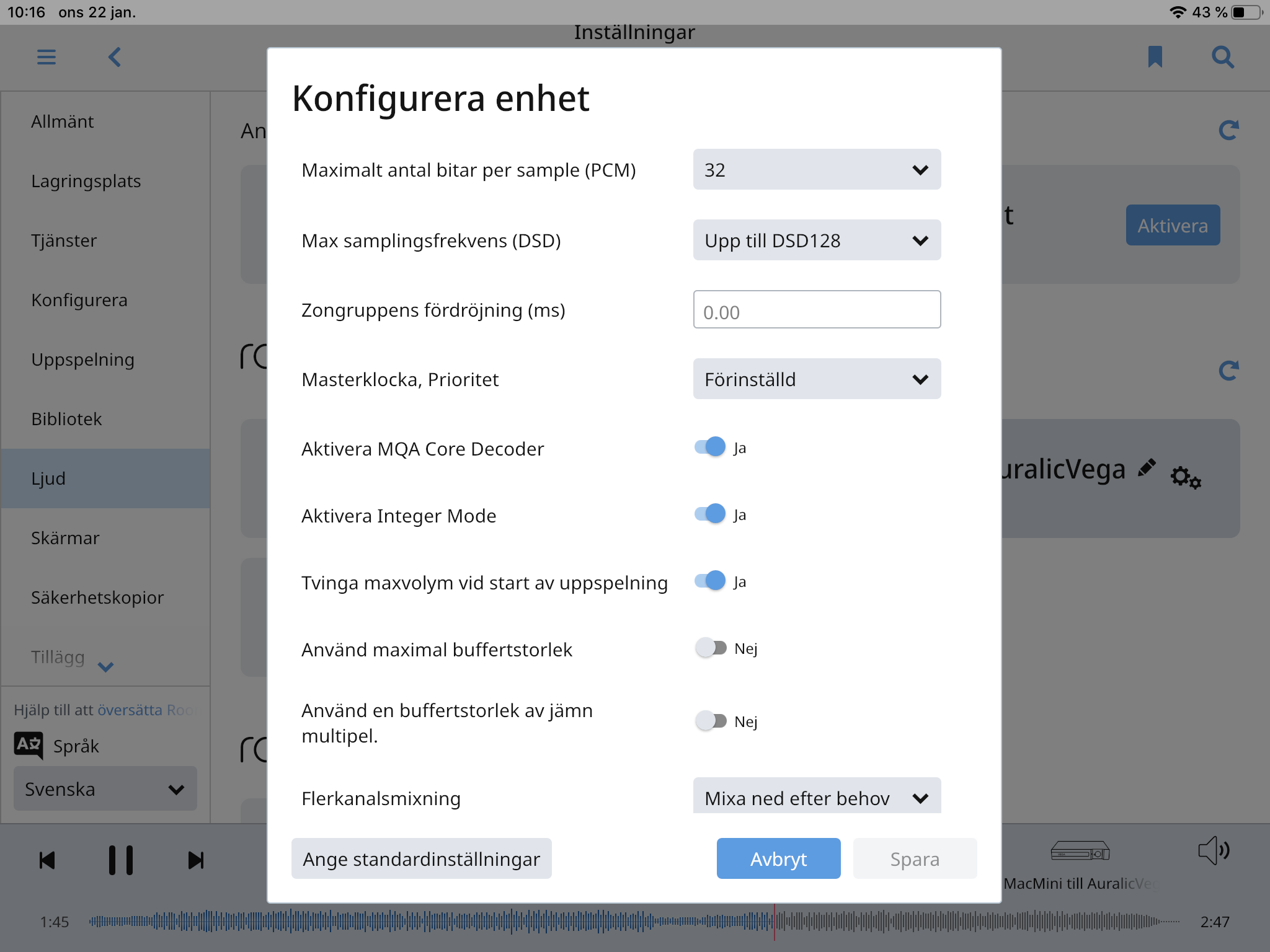Open the Svenska language dropdown

[105, 789]
